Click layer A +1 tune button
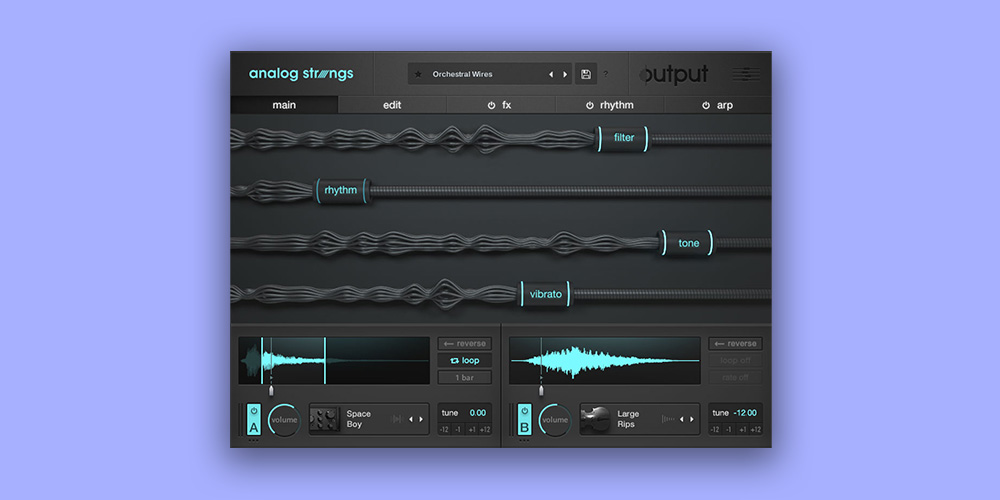1000x500 pixels. 472,430
